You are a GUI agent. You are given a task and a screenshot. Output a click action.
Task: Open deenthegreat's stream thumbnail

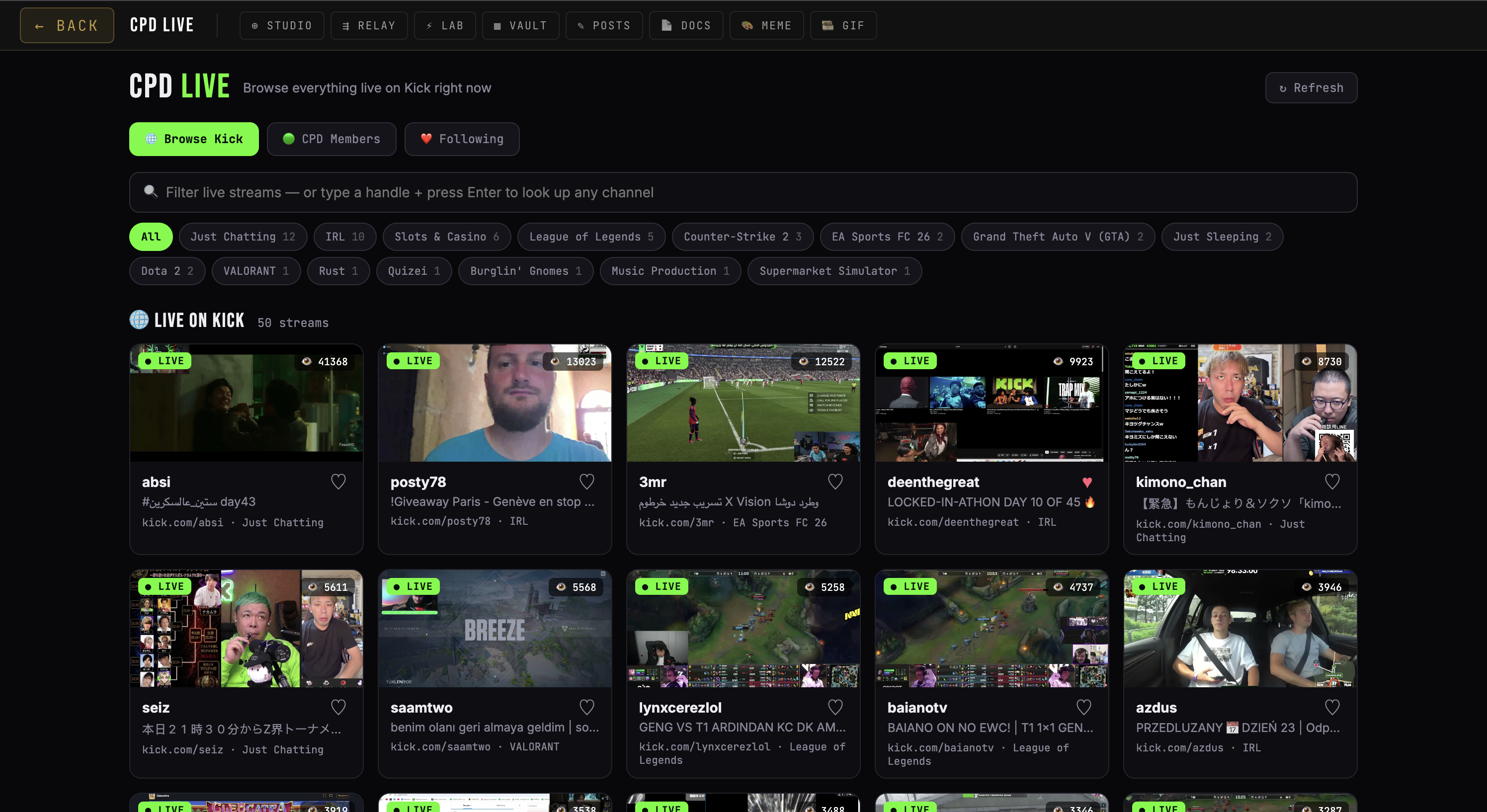[991, 403]
